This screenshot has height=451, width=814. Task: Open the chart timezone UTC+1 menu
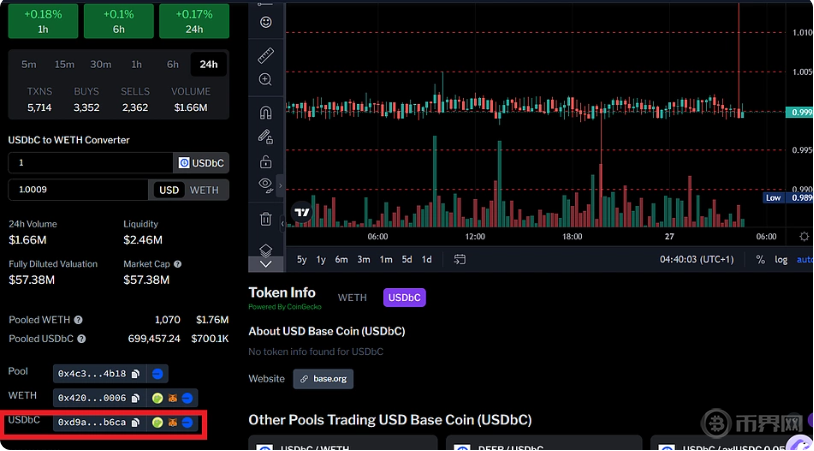pyautogui.click(x=697, y=259)
